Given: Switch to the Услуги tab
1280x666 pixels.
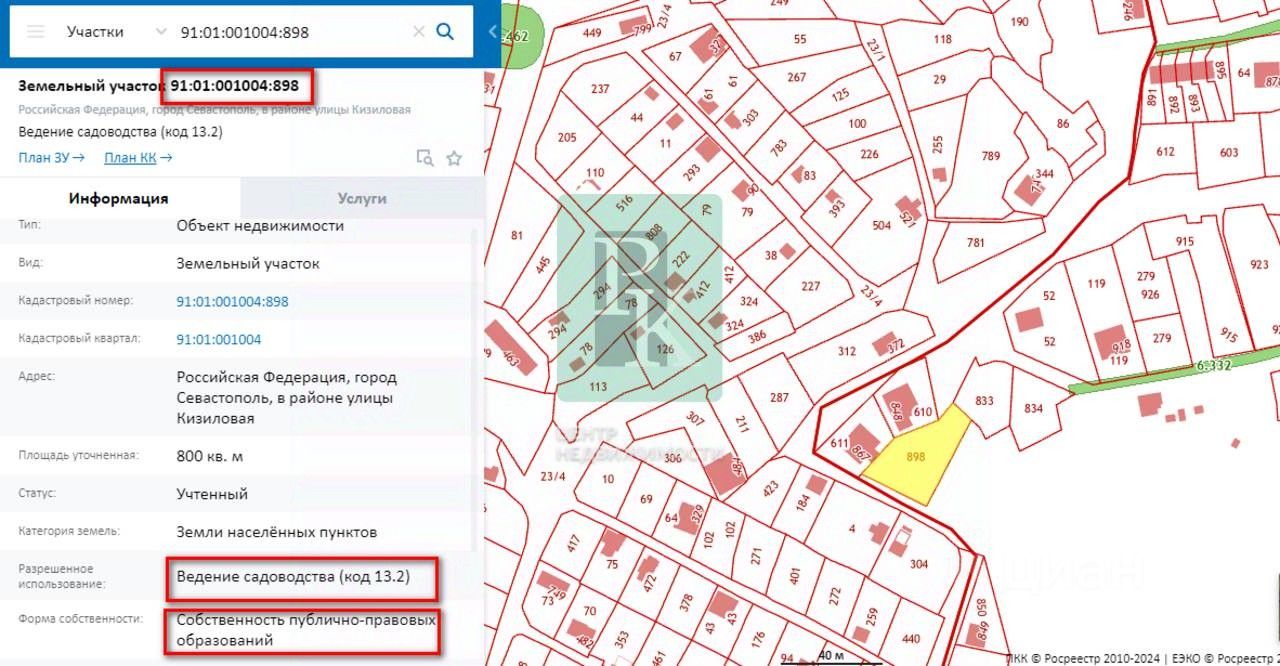Looking at the screenshot, I should pyautogui.click(x=362, y=198).
